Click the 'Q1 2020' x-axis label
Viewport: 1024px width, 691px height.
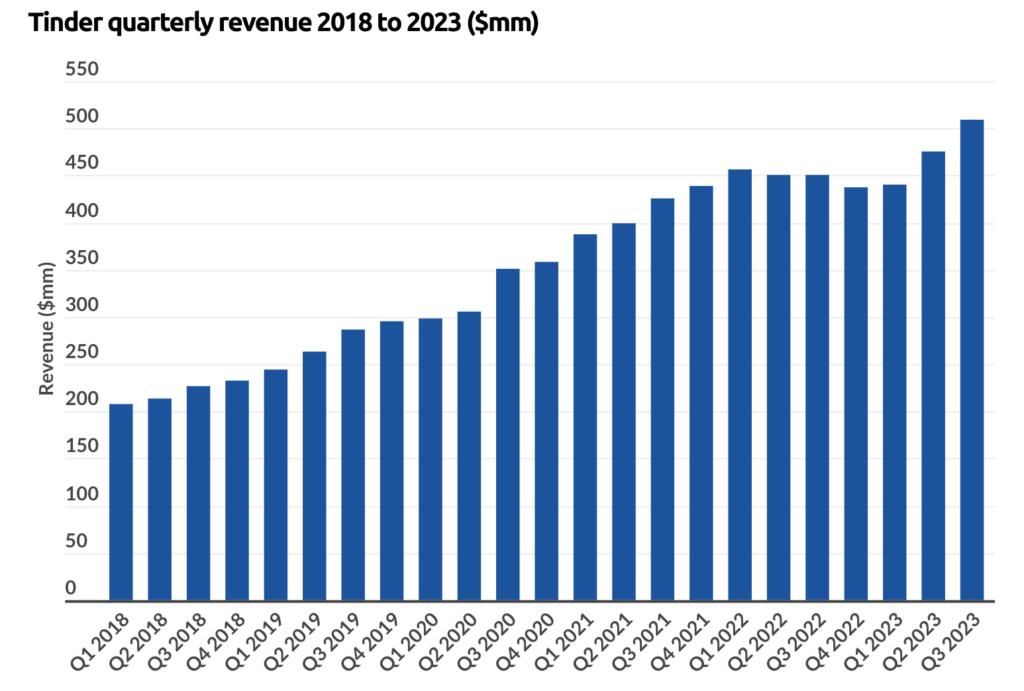[409, 642]
